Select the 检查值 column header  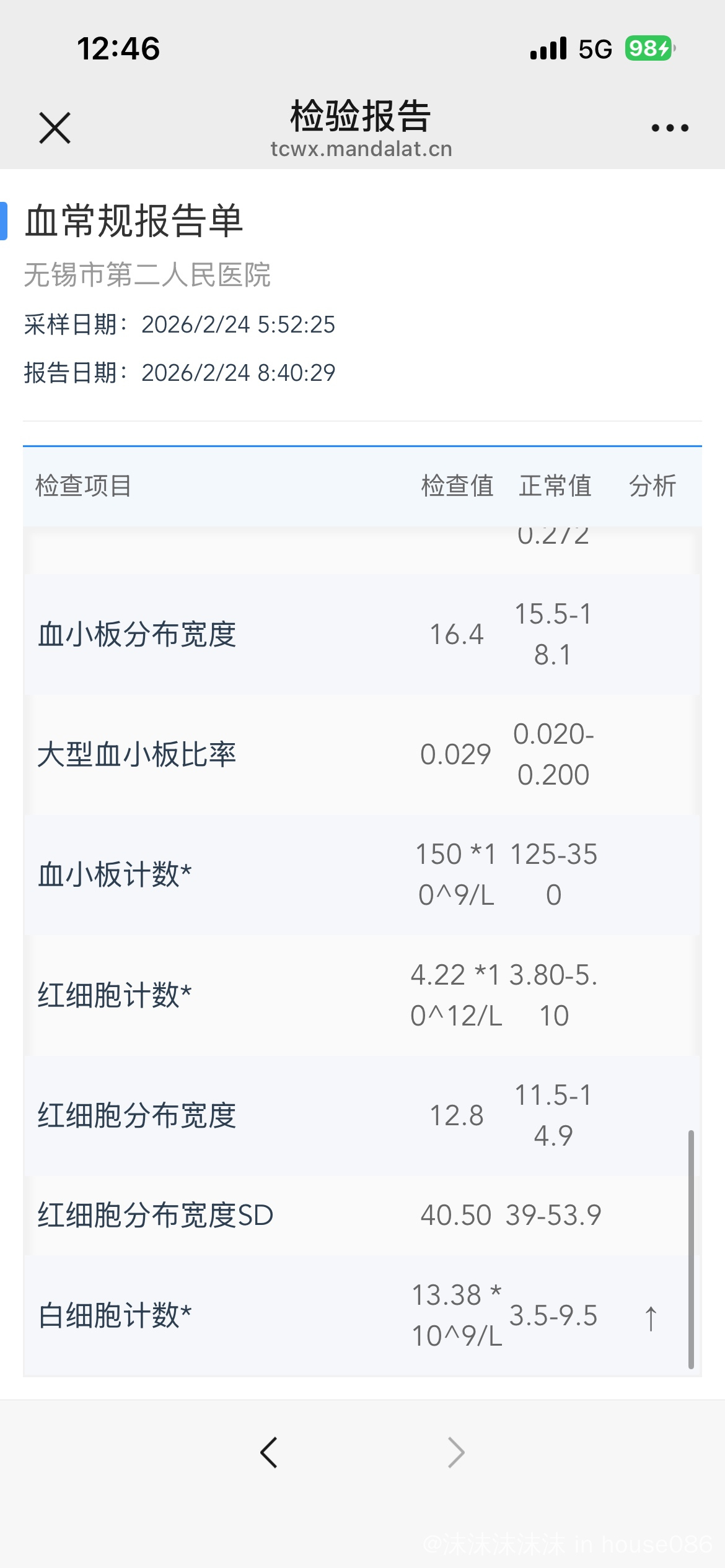click(x=457, y=486)
